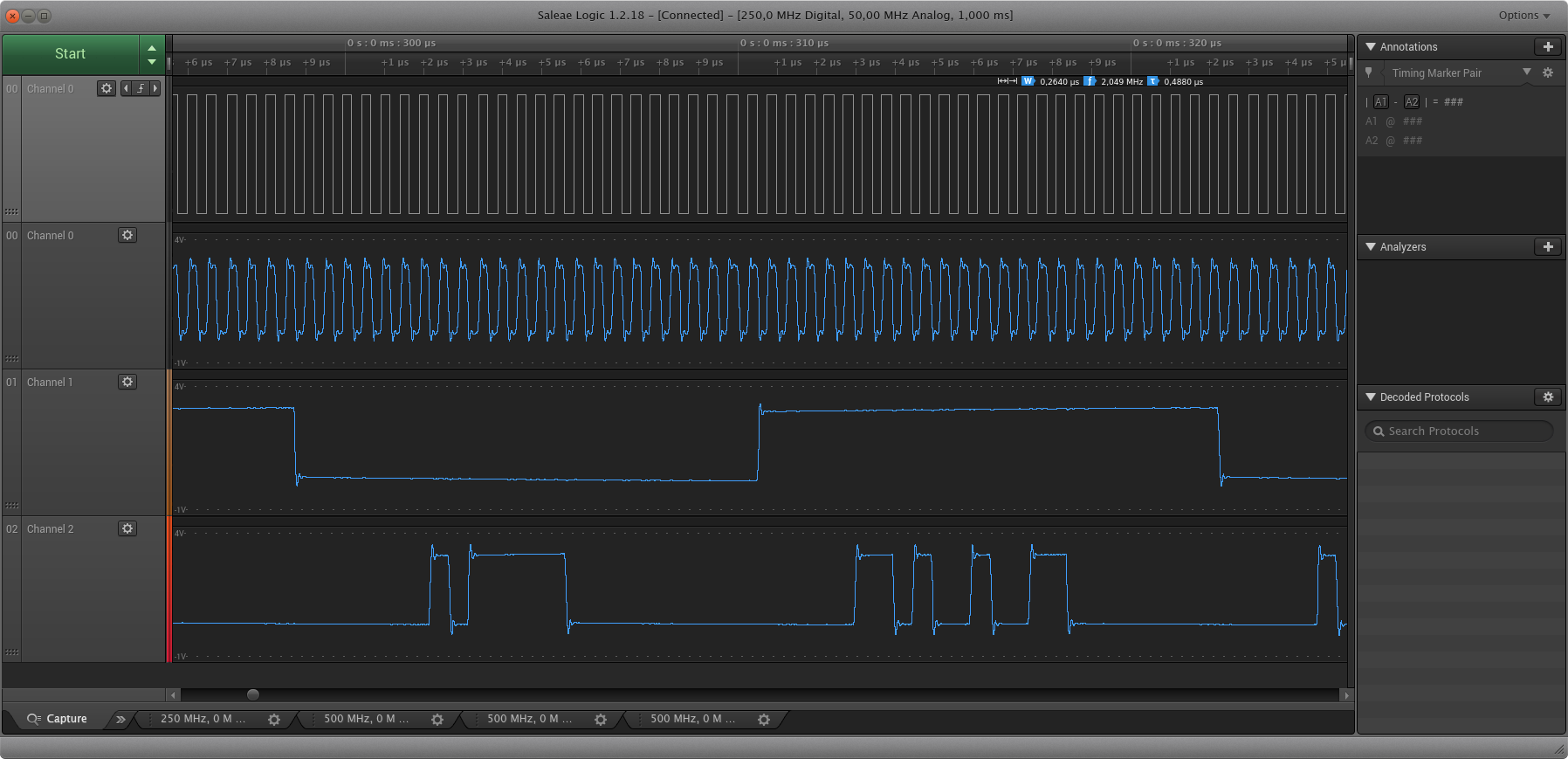The image size is (1568, 759).
Task: Click the Channel 1 orange color strip
Action: pyautogui.click(x=168, y=442)
